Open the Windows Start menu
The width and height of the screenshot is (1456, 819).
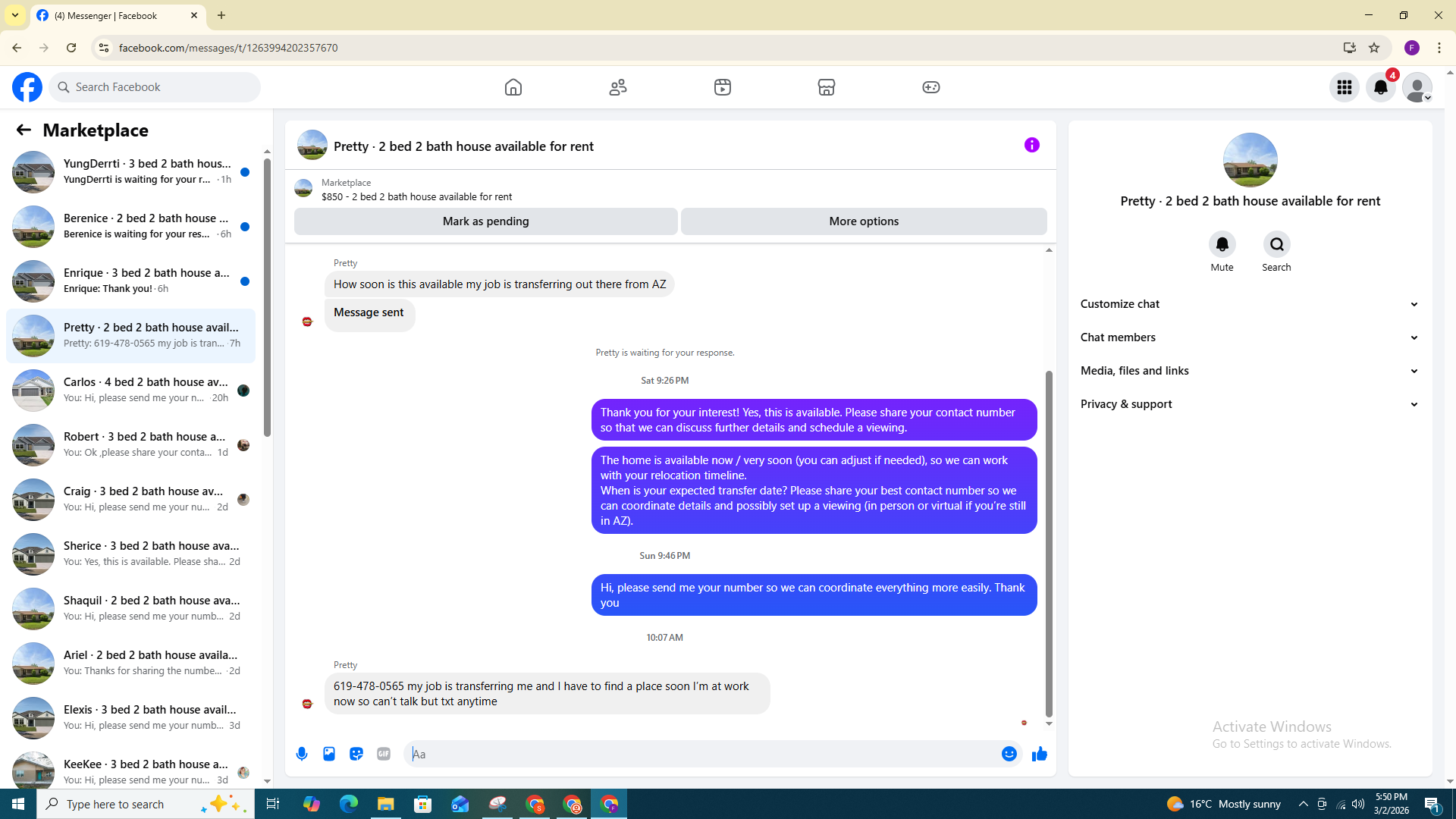pos(18,804)
